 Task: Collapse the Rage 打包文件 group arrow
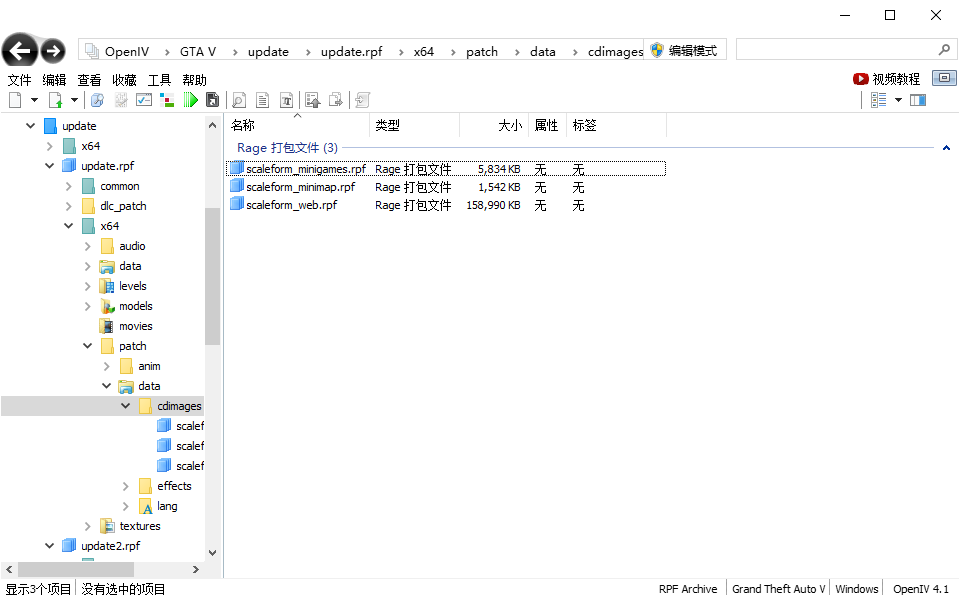point(946,148)
